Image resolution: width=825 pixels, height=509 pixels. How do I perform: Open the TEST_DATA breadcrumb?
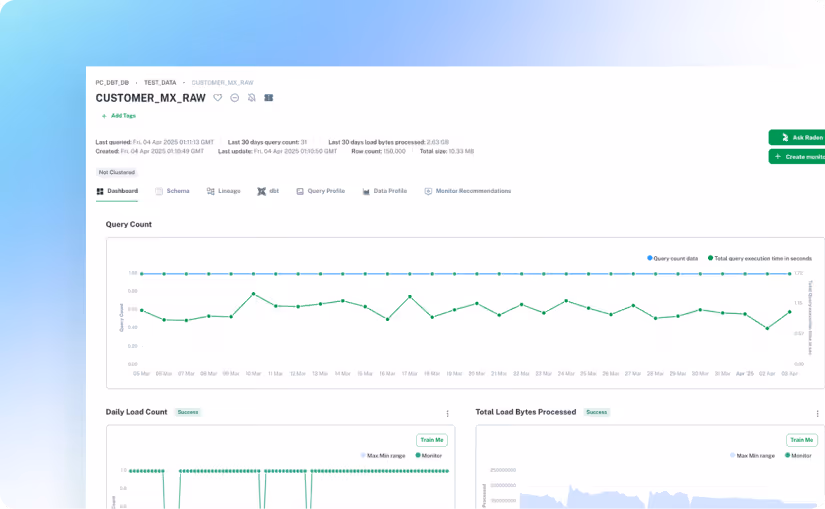click(160, 83)
